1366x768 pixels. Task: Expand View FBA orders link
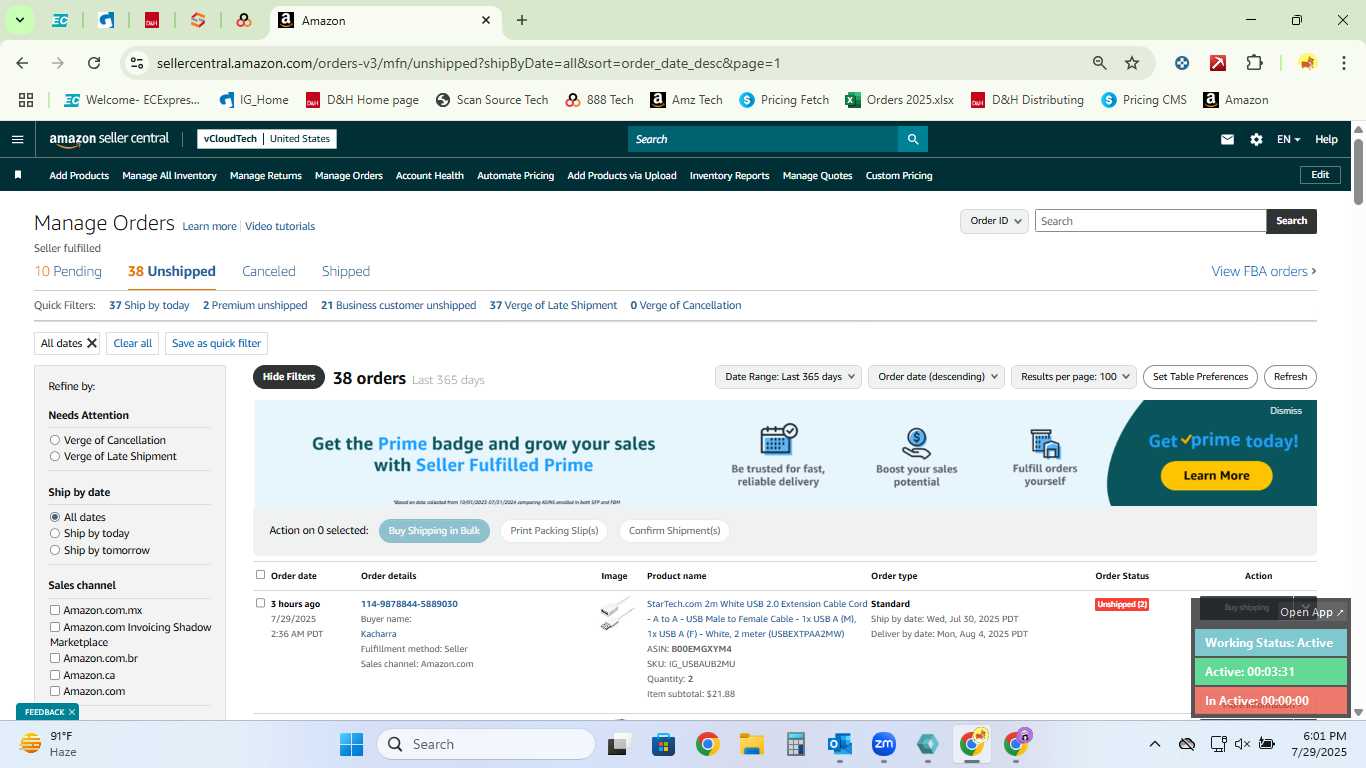pyautogui.click(x=1264, y=271)
